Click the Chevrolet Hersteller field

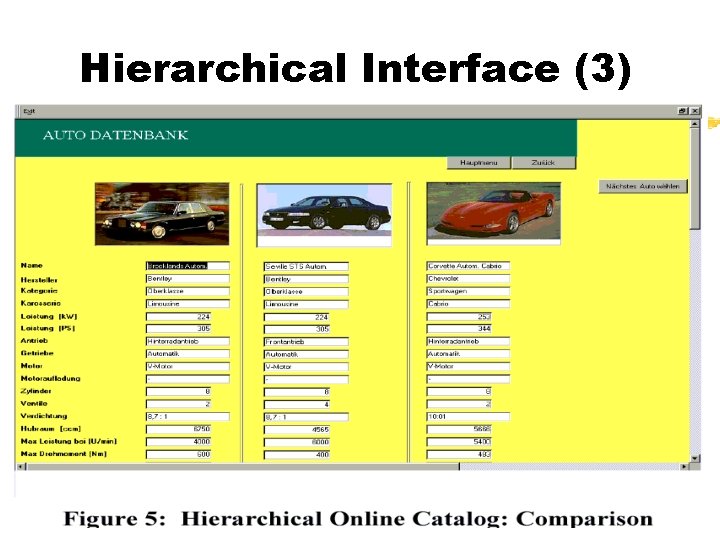tap(468, 279)
